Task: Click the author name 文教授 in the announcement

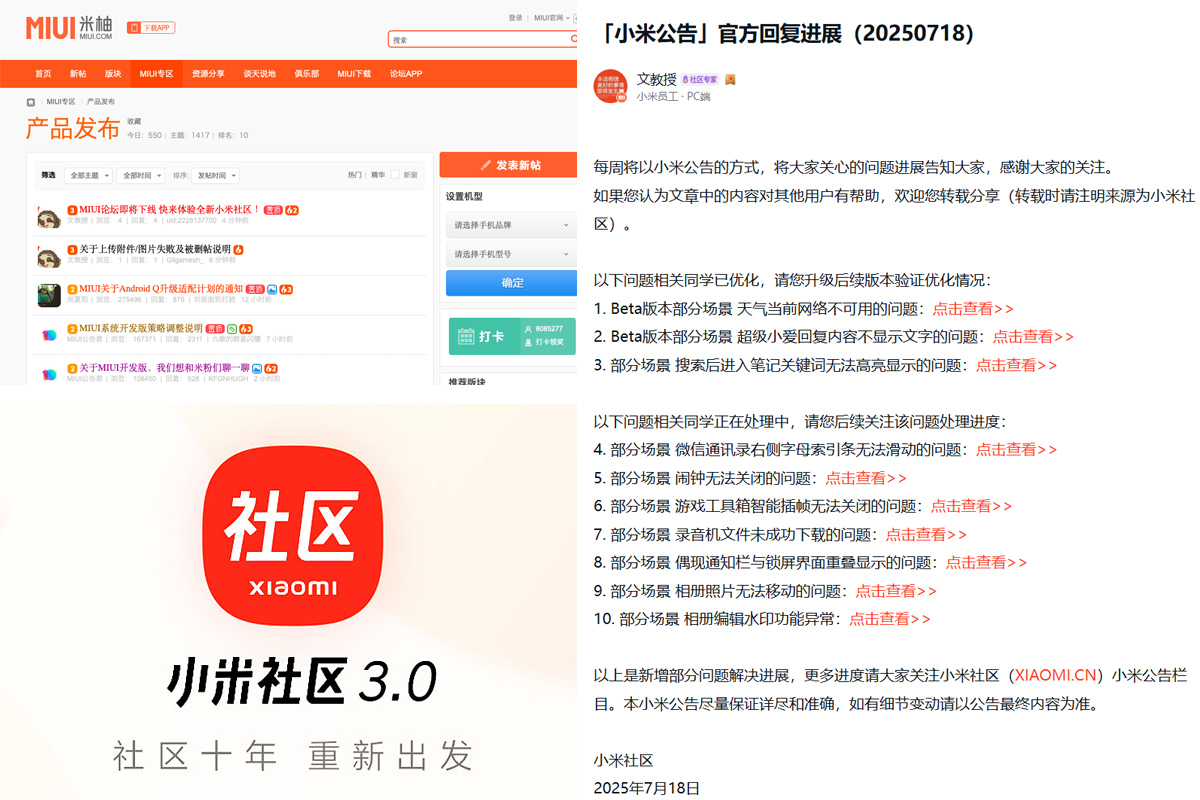Action: point(657,79)
